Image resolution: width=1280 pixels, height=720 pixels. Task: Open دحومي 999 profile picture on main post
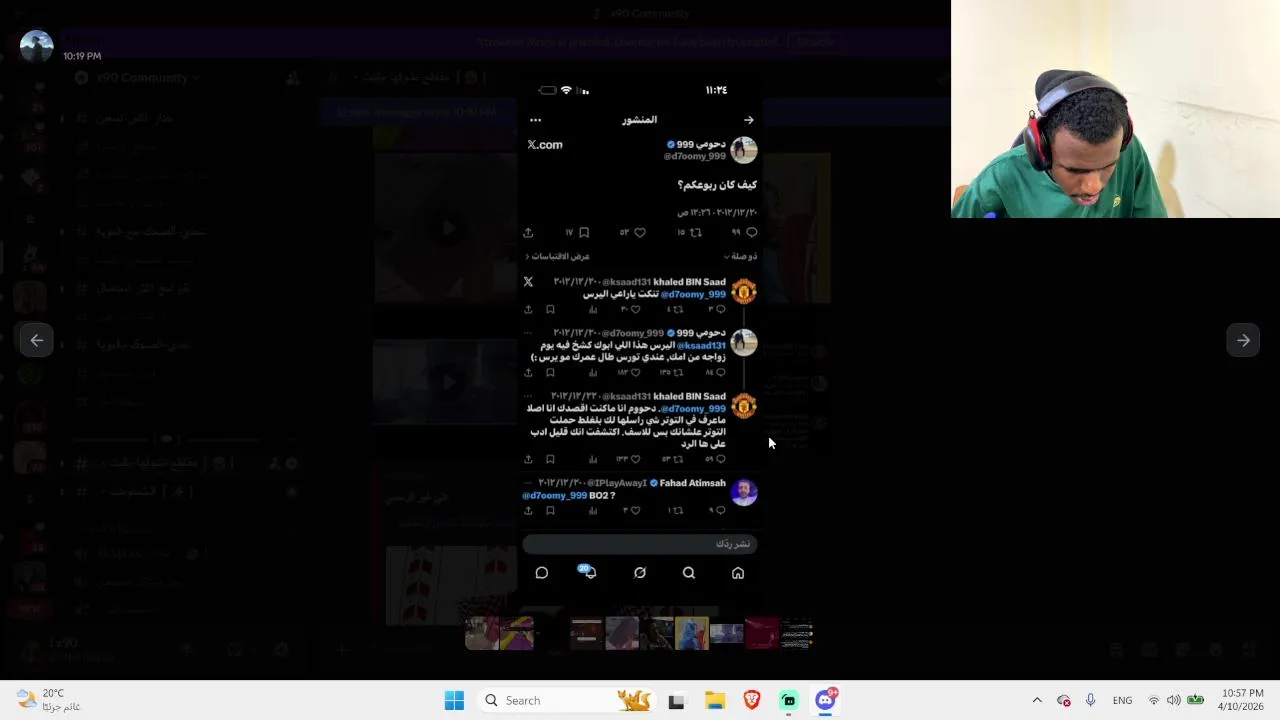point(743,150)
